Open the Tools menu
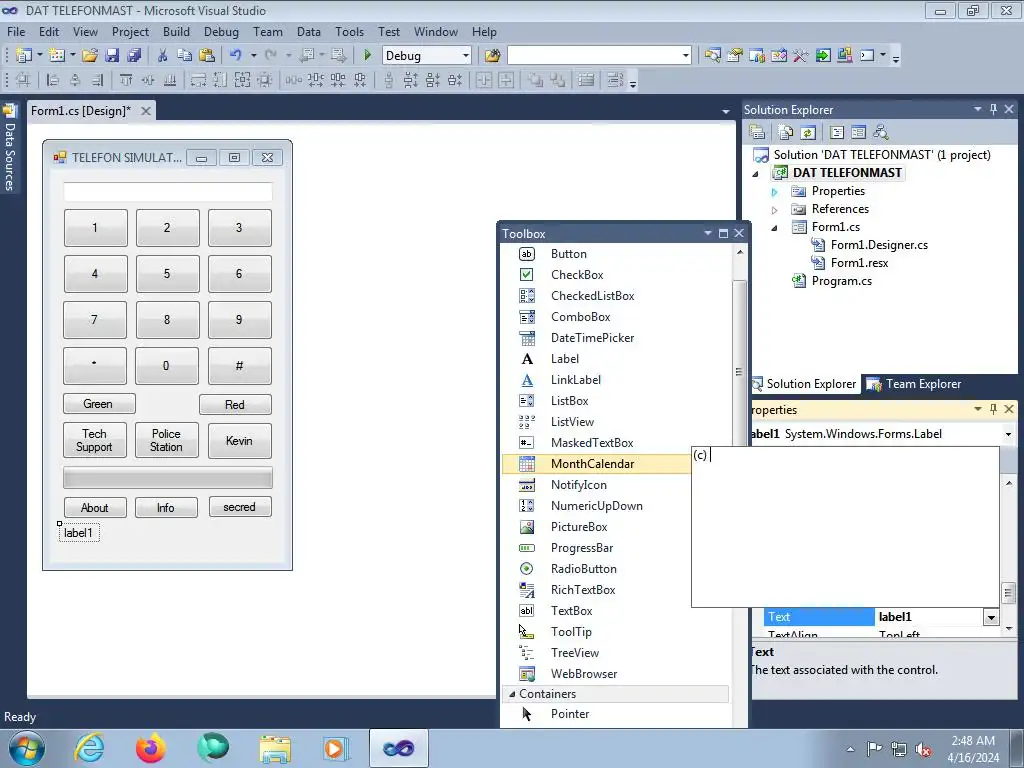This screenshot has width=1024, height=768. (349, 31)
